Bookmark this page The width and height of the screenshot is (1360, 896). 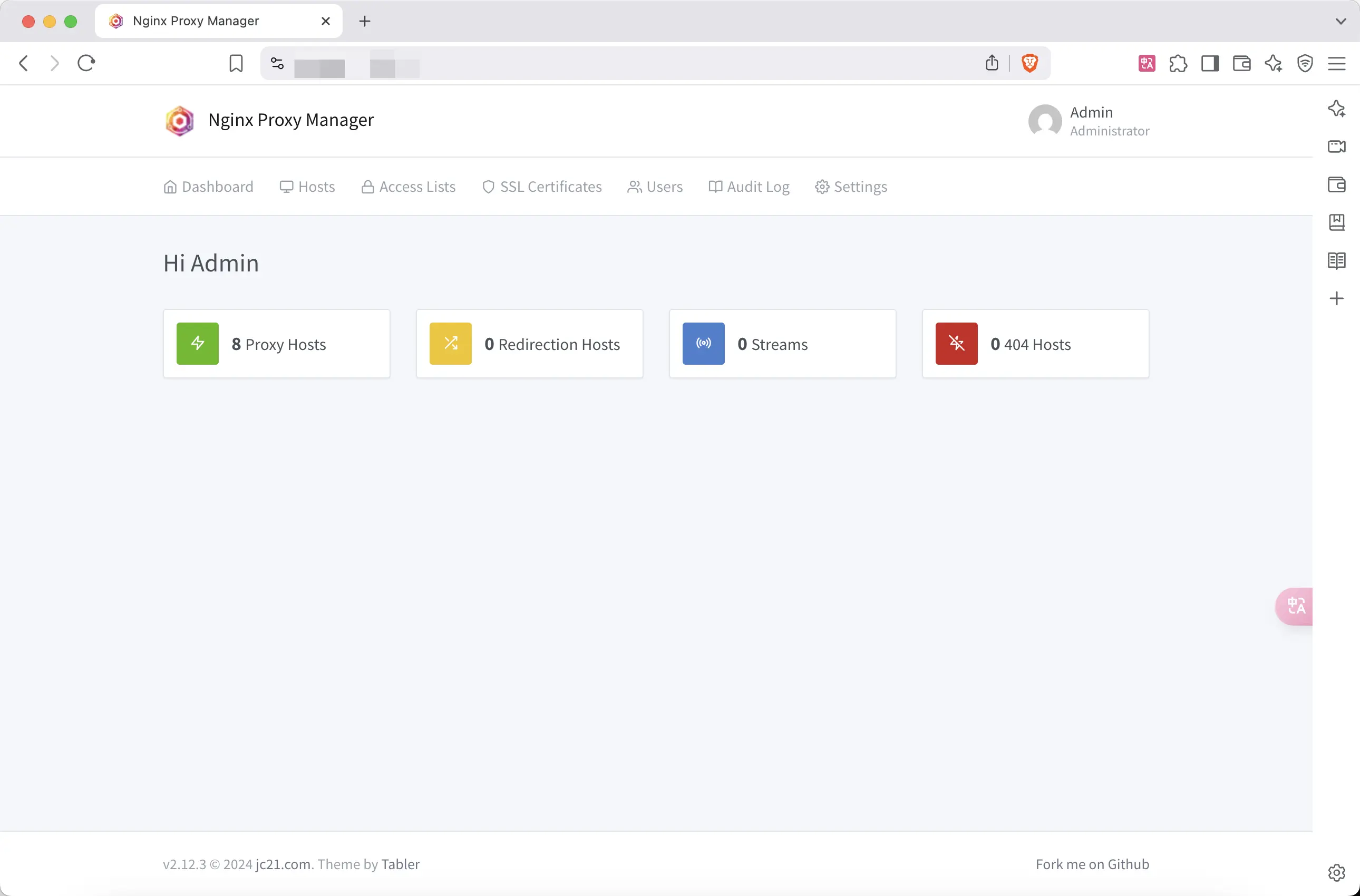236,63
